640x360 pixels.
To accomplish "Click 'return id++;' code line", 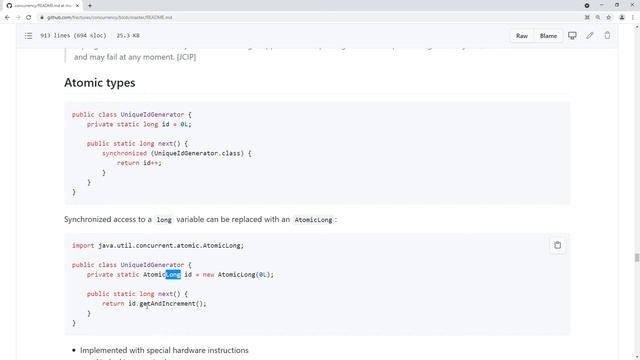I will 139,163.
